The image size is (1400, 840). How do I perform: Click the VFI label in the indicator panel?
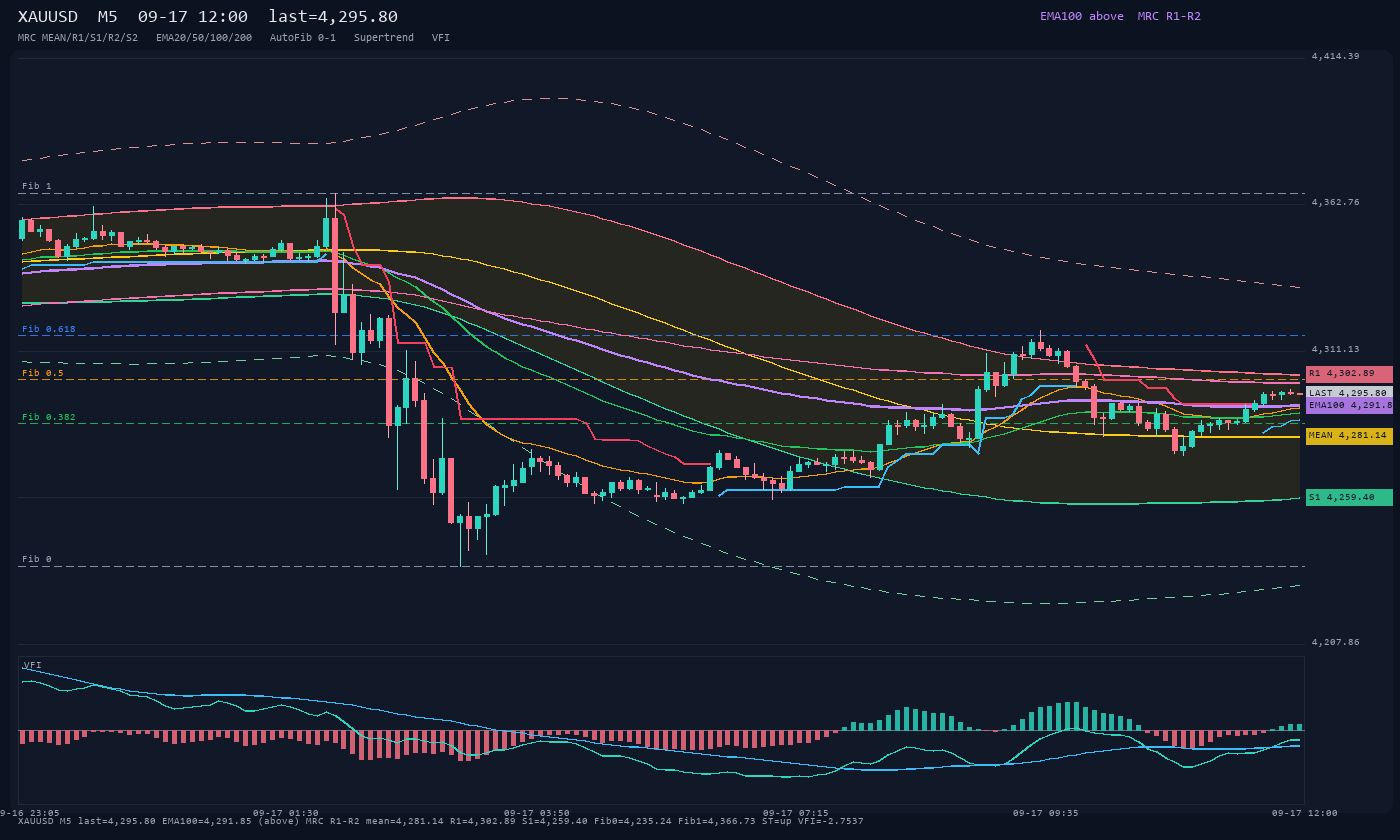point(32,665)
